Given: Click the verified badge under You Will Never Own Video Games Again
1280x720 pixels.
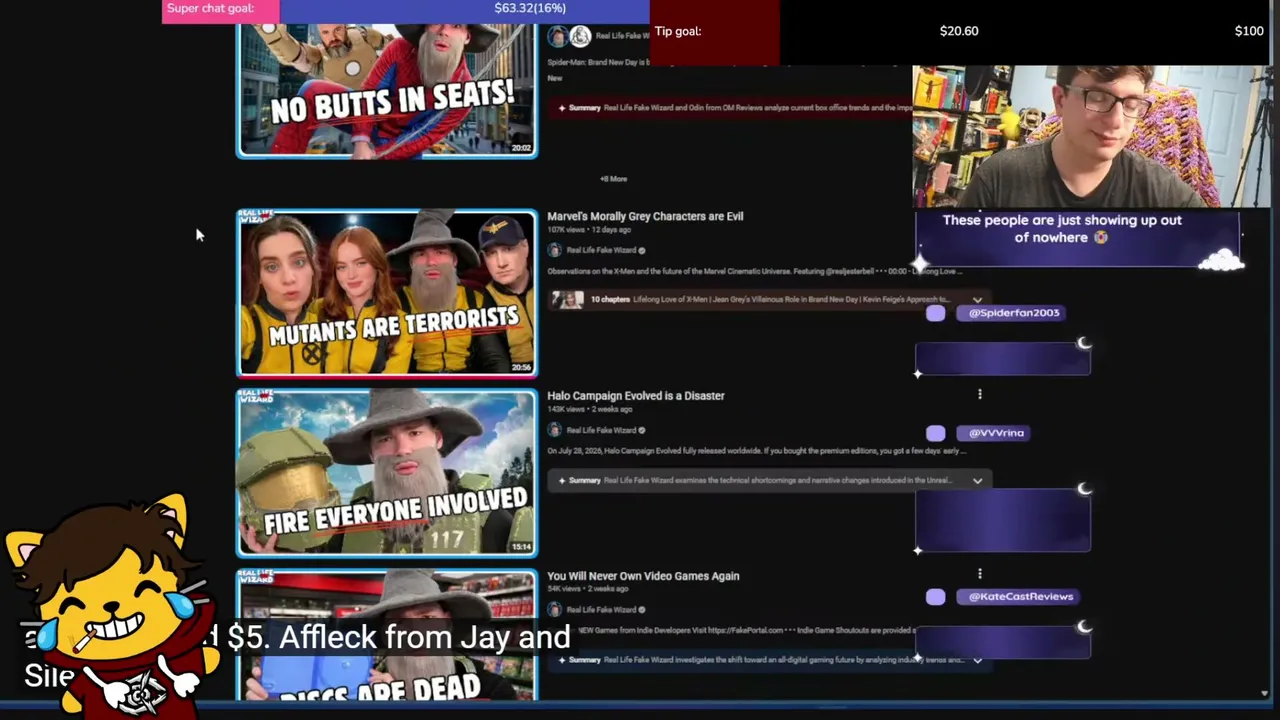Looking at the screenshot, I should pyautogui.click(x=642, y=609).
